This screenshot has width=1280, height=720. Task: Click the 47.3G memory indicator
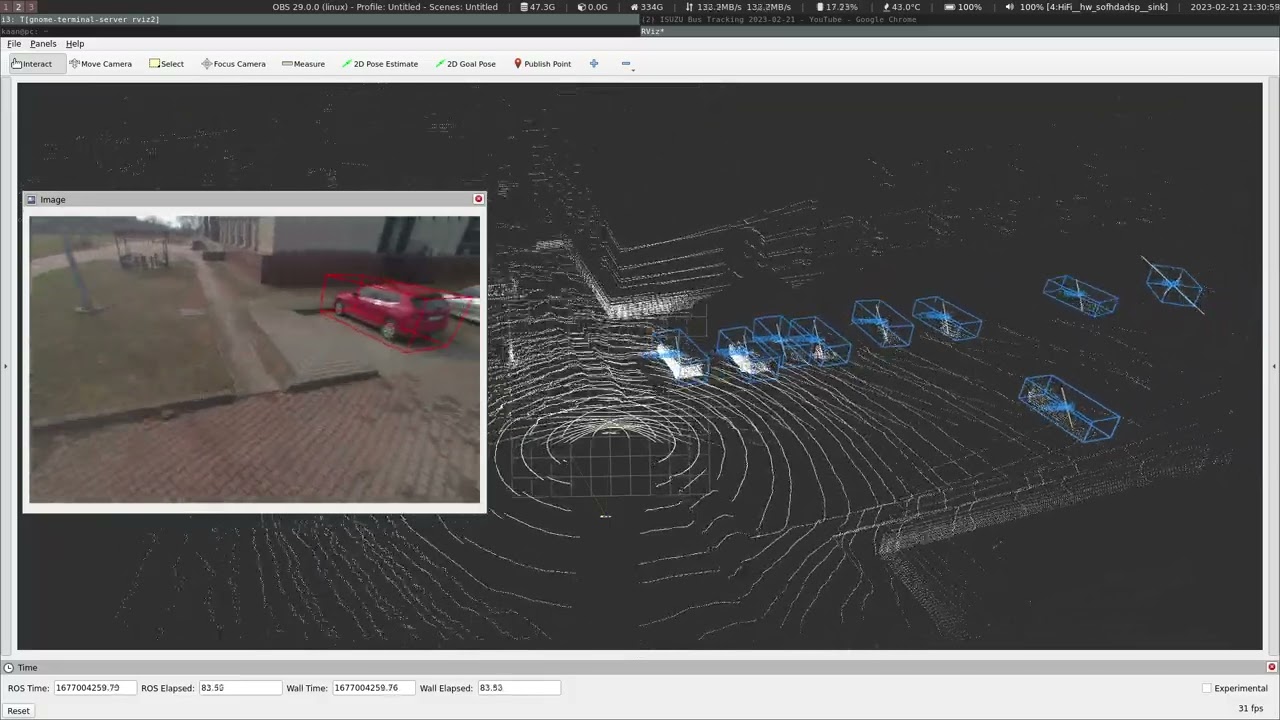point(538,7)
